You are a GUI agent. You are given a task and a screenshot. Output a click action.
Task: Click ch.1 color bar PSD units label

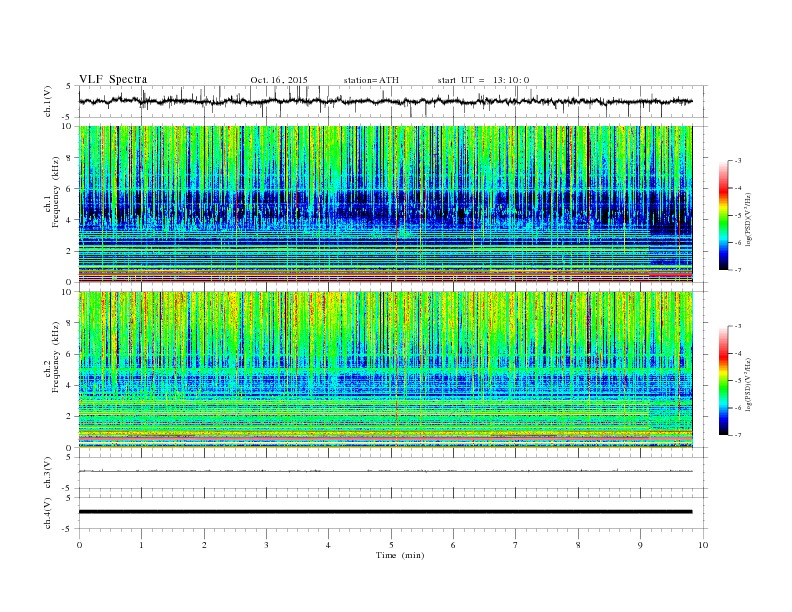pos(749,220)
